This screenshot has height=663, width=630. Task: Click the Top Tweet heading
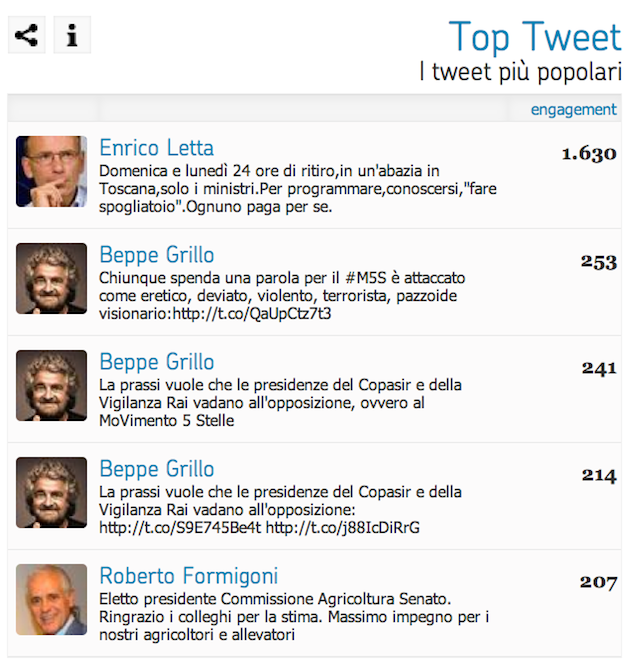click(x=535, y=37)
